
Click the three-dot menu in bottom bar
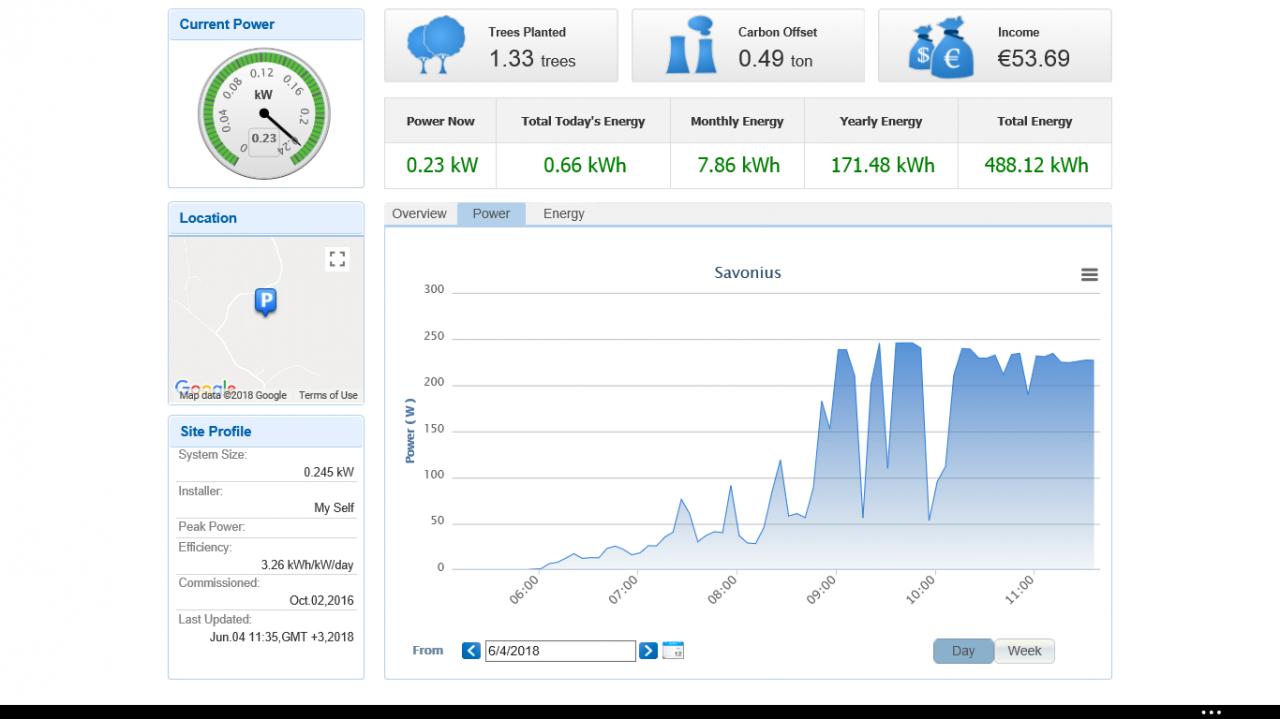[x=1211, y=712]
